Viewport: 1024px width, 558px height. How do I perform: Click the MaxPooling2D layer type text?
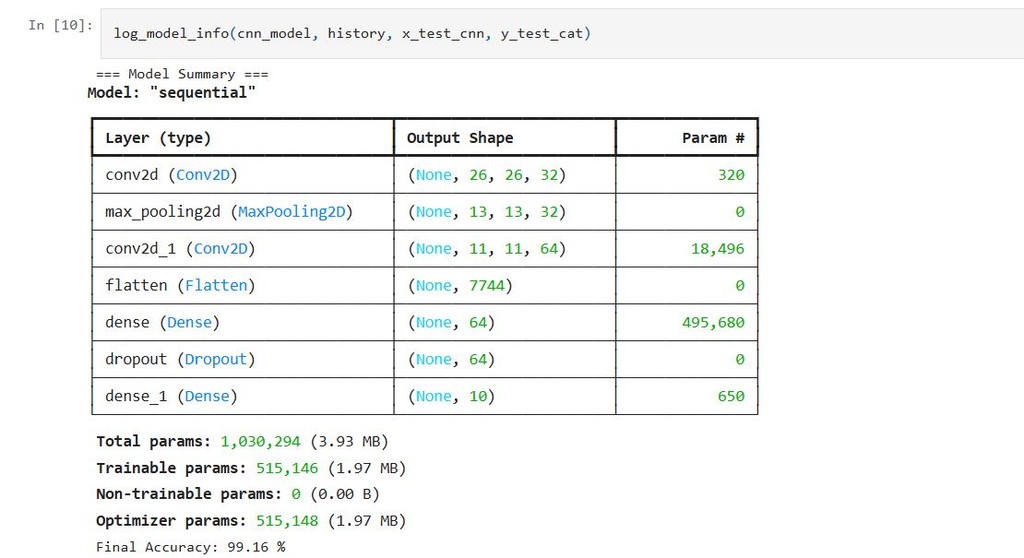click(x=295, y=212)
